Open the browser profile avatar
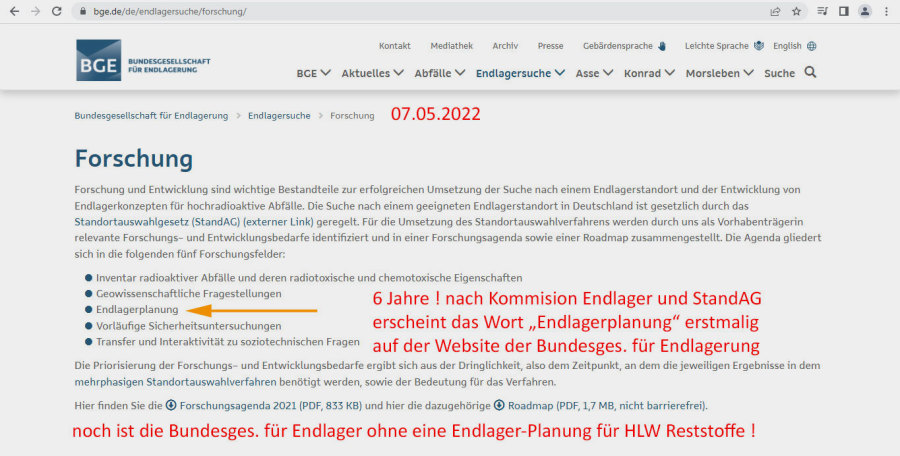This screenshot has width=900, height=456. tap(864, 11)
